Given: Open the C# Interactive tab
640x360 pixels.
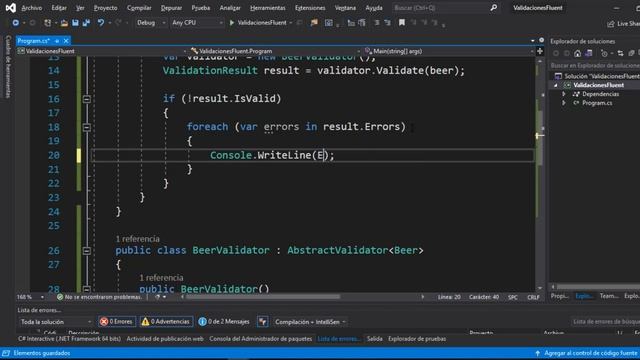Looking at the screenshot, I should [x=69, y=339].
